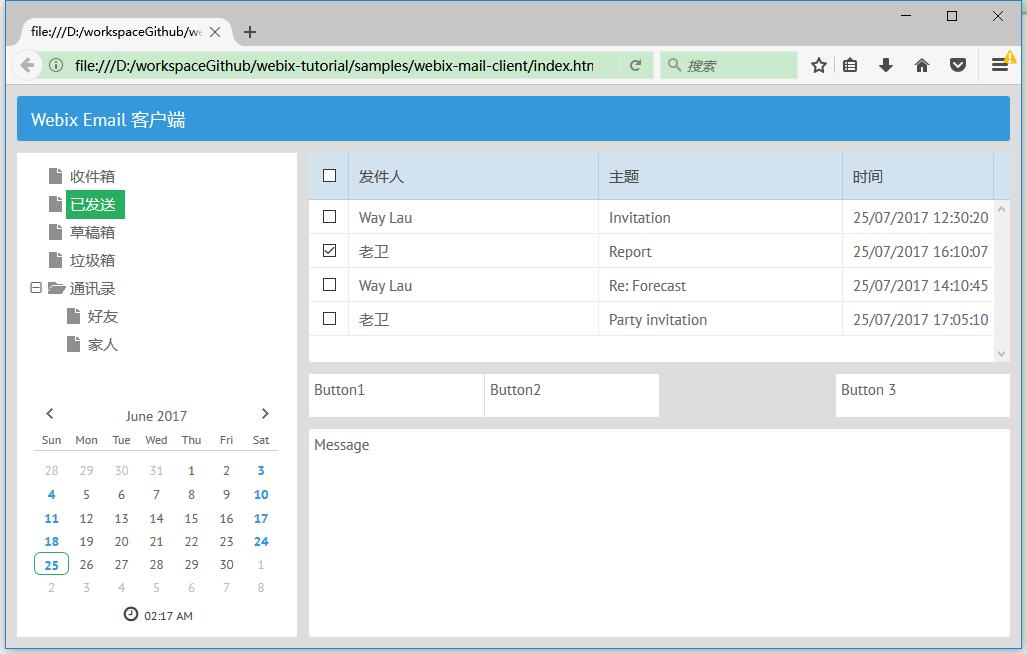Uncheck the Report email row checkbox
Screen dimensions: 1027x654
click(x=329, y=251)
